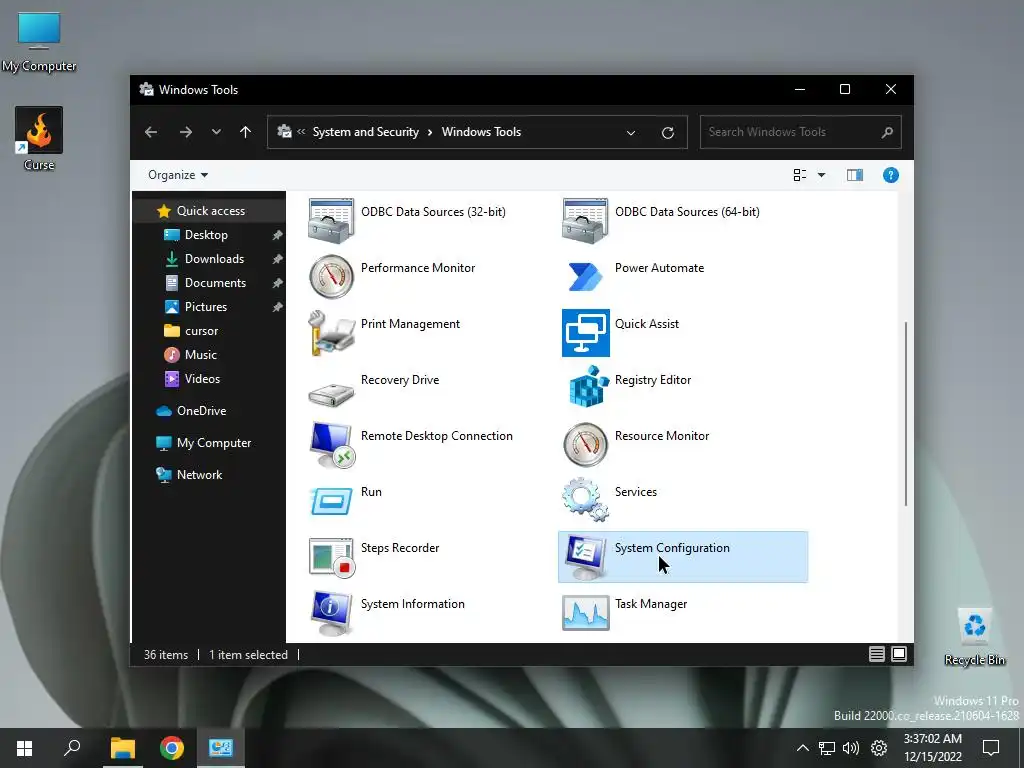Expand hidden path chevrons in address bar

pyautogui.click(x=301, y=132)
